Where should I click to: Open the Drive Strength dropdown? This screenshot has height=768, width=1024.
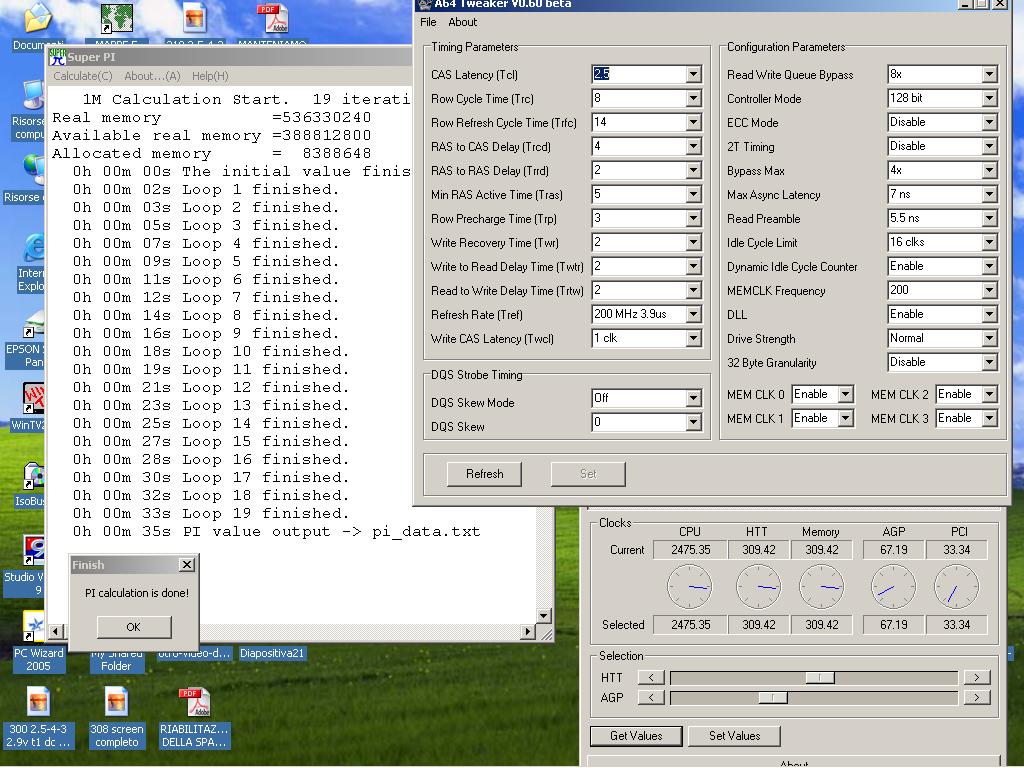click(989, 338)
